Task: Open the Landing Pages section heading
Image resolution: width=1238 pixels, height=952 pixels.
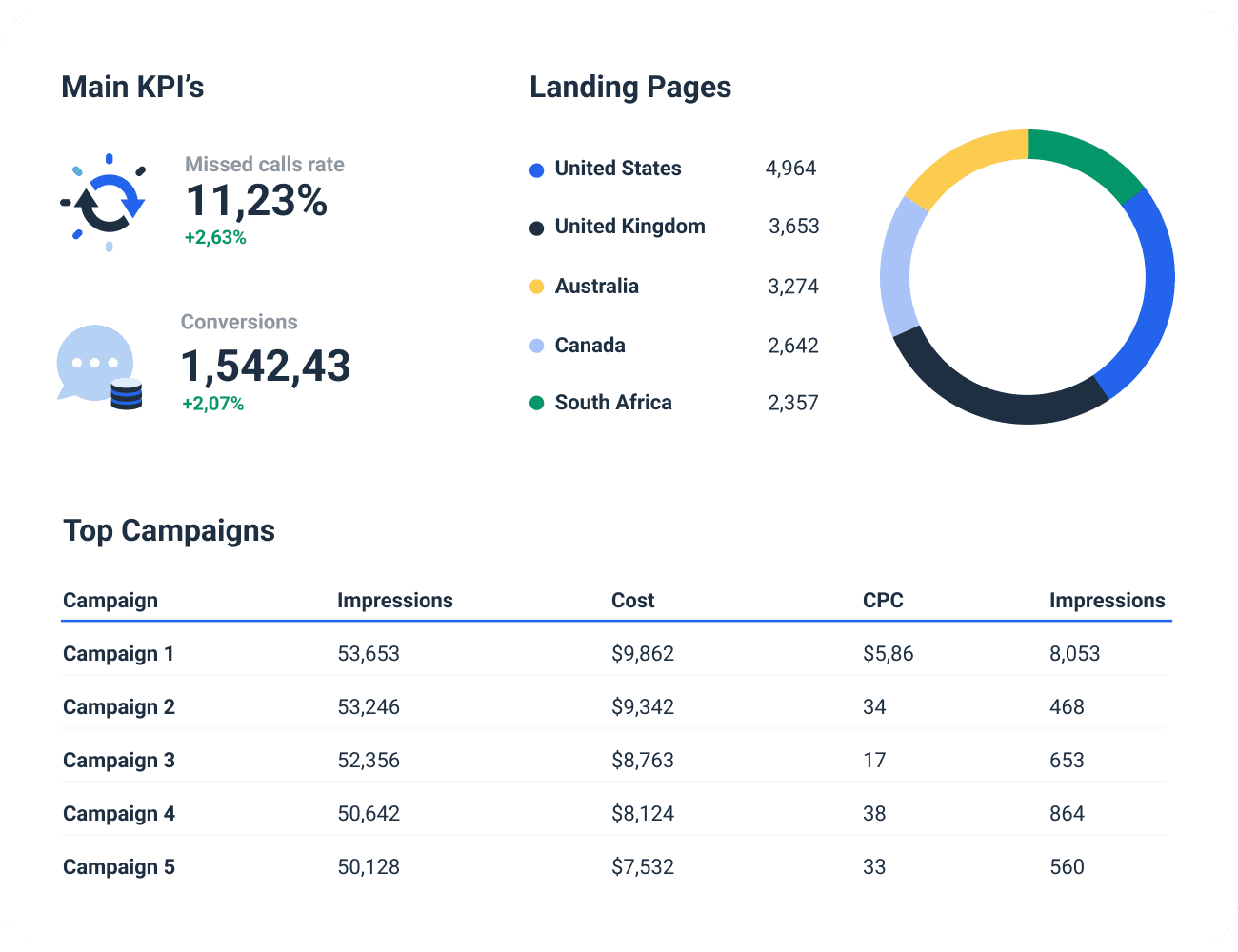Action: [x=630, y=87]
